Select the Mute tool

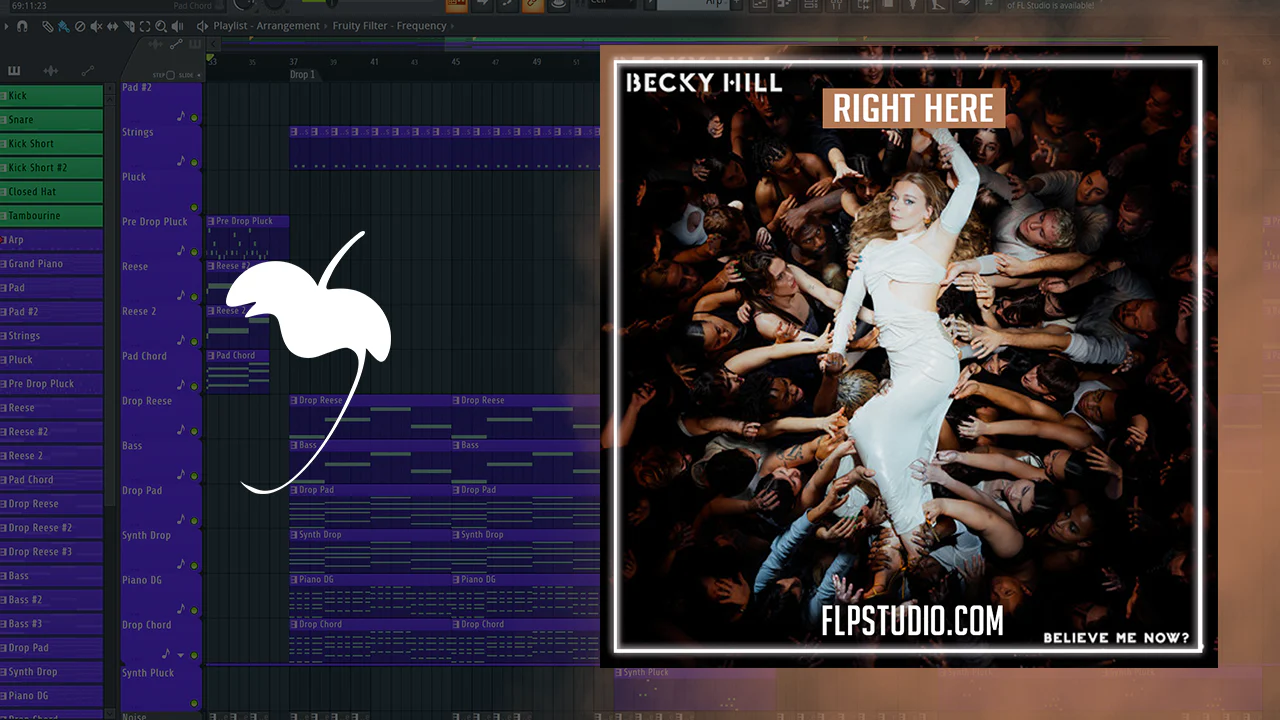96,26
